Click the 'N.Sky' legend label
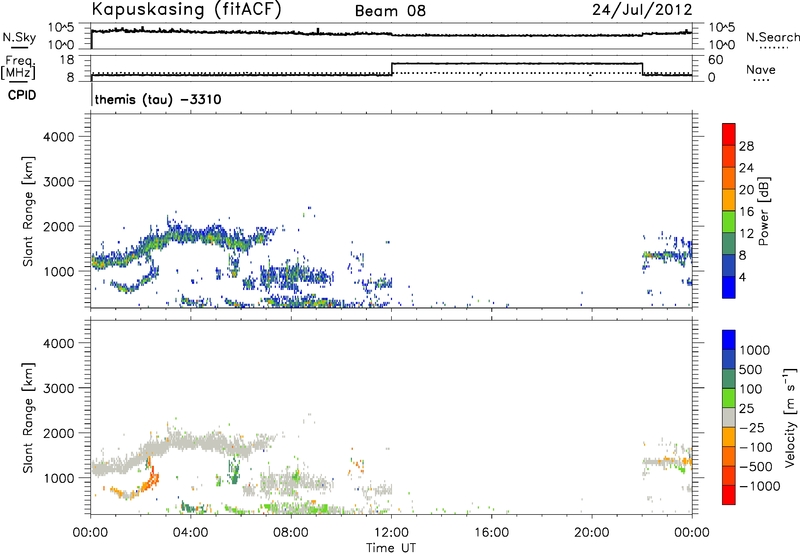 click(x=19, y=37)
